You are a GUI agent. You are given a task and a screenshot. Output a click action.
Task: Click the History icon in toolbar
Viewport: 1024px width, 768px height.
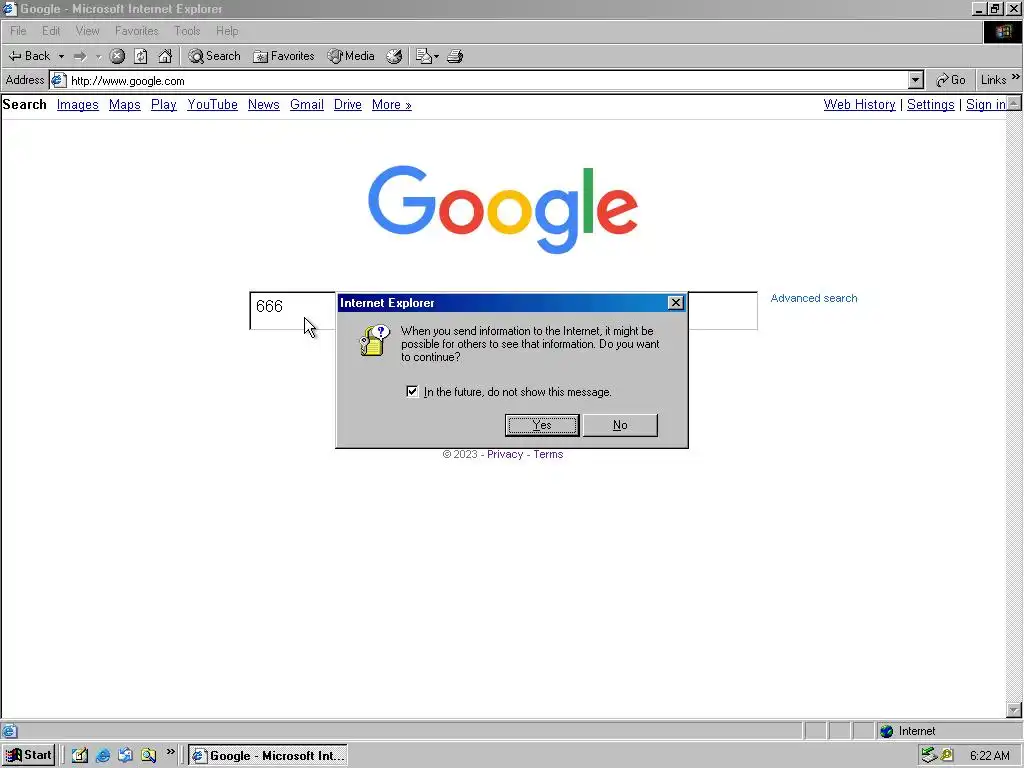(x=394, y=56)
